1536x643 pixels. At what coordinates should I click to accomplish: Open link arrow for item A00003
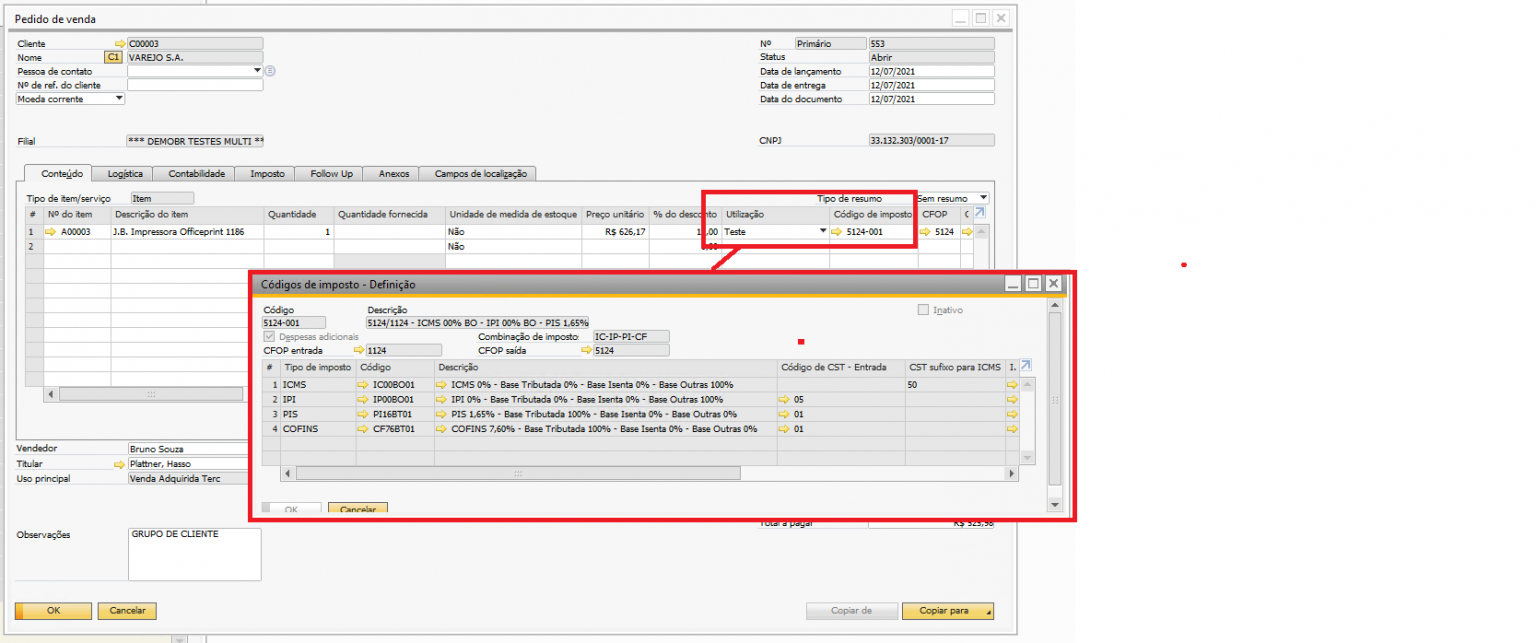coord(51,232)
